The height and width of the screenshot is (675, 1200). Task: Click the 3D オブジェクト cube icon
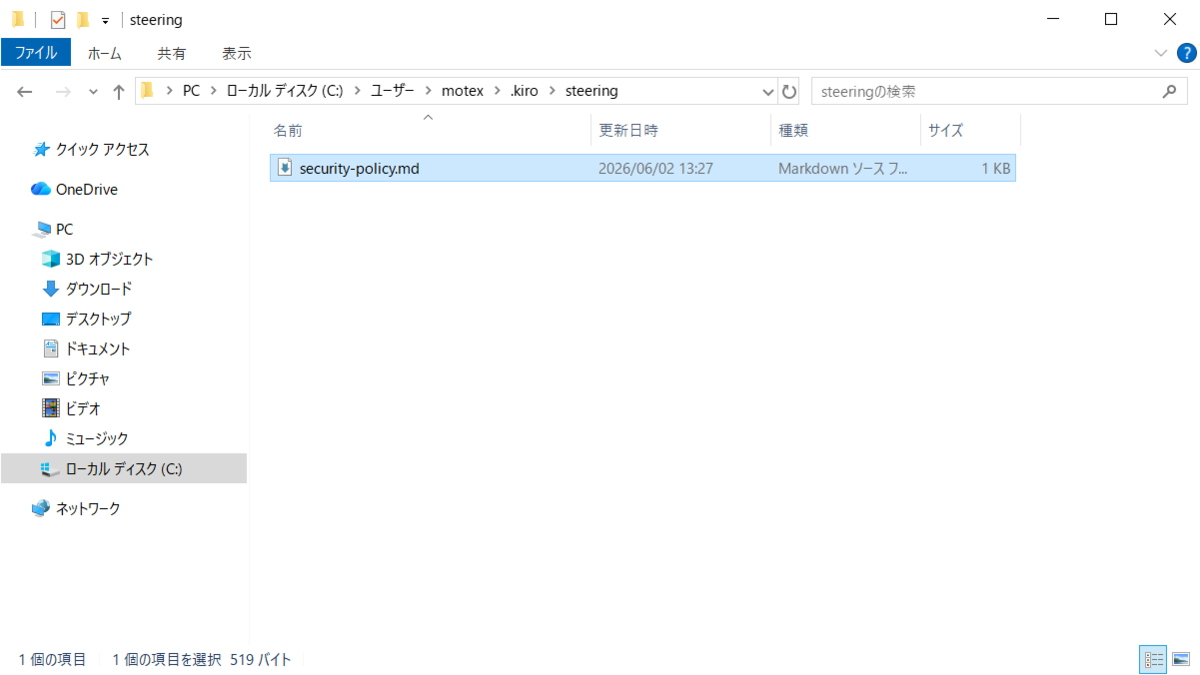pos(51,259)
